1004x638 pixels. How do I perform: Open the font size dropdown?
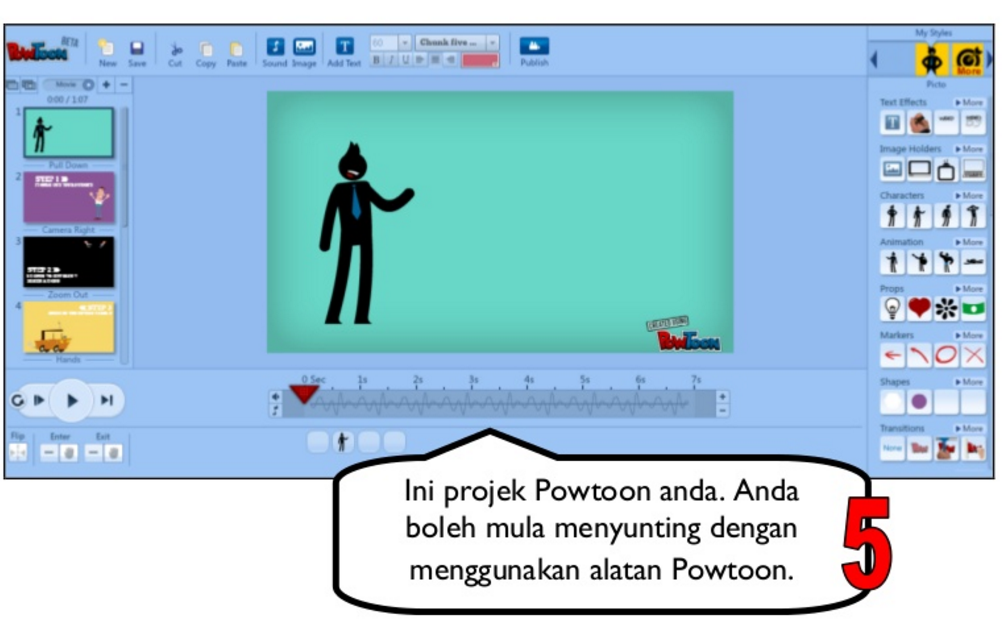coord(404,42)
